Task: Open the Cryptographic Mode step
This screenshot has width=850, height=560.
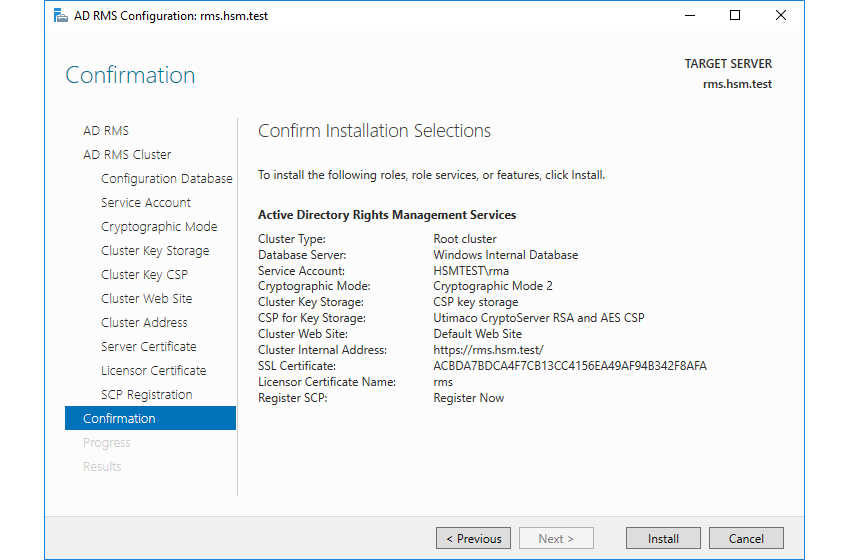Action: (x=159, y=227)
